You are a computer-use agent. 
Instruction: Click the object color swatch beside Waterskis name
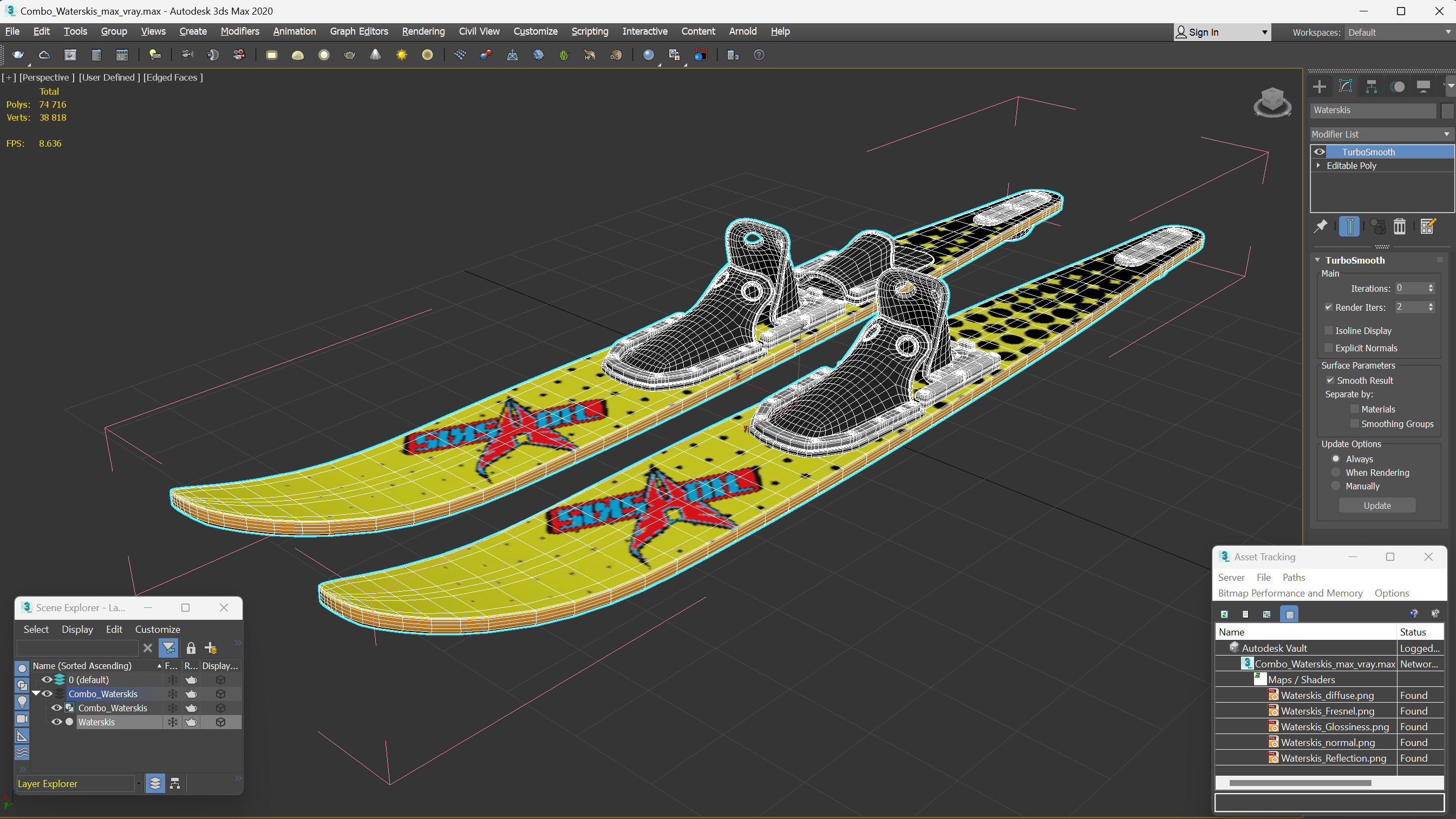tap(1446, 110)
